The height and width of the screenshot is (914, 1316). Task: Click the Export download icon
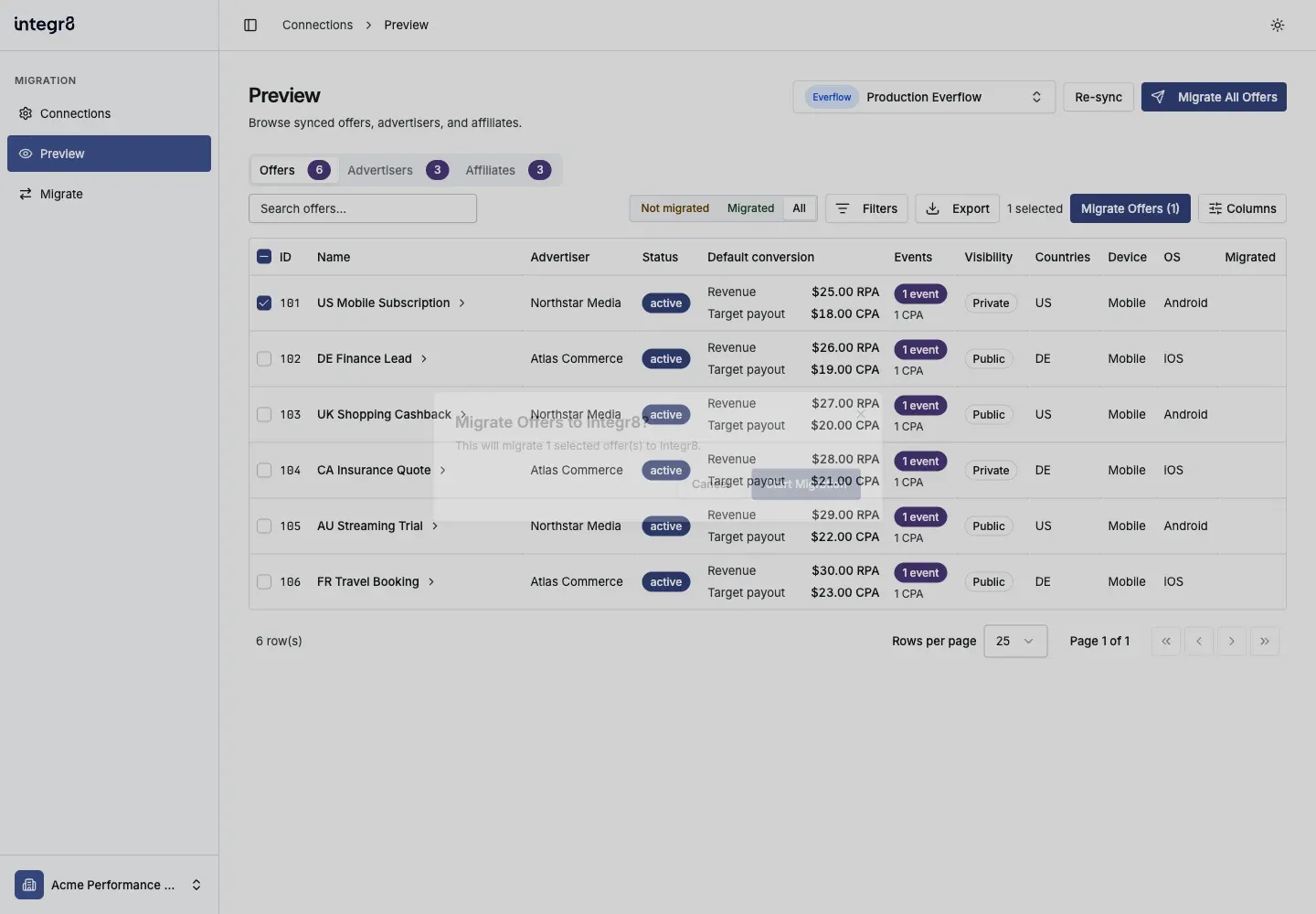pyautogui.click(x=933, y=208)
